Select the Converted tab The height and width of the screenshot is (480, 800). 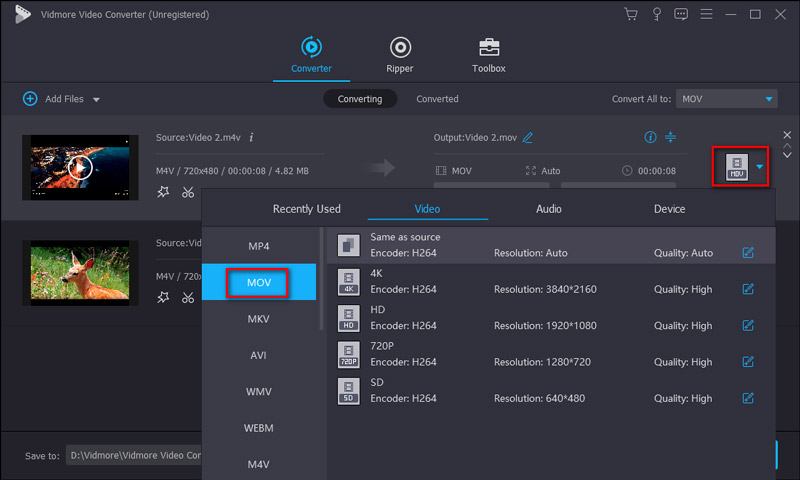[437, 99]
